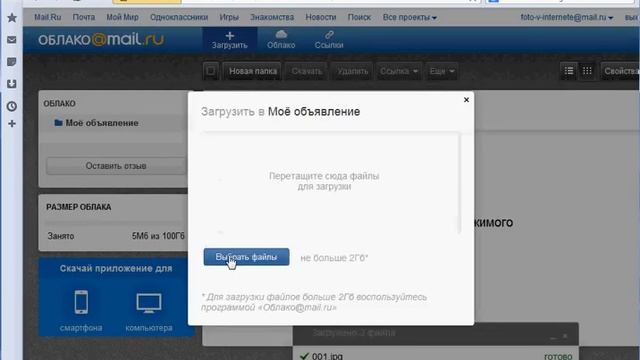Click the Загружено файла upload status header
The height and width of the screenshot is (360, 640).
pyautogui.click(x=354, y=333)
